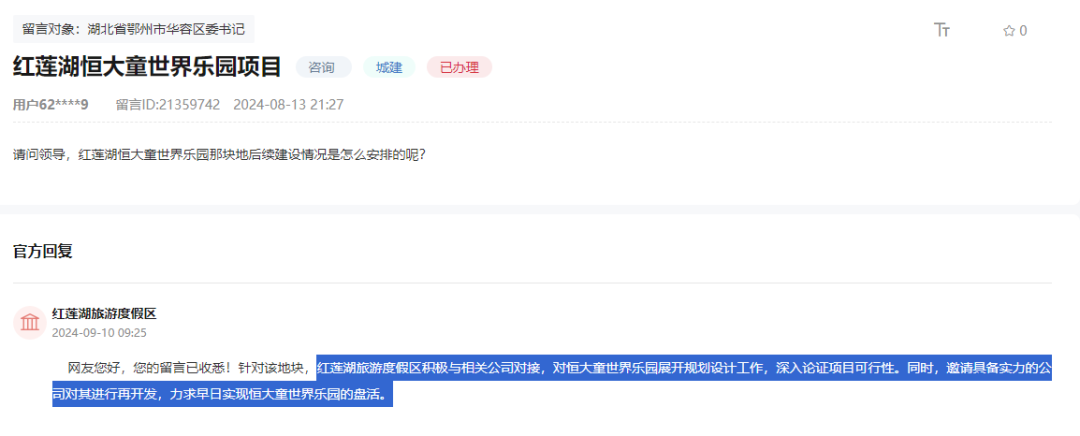Click the post date 2024-08-13 21:27
The height and width of the screenshot is (436, 1080).
pyautogui.click(x=289, y=105)
